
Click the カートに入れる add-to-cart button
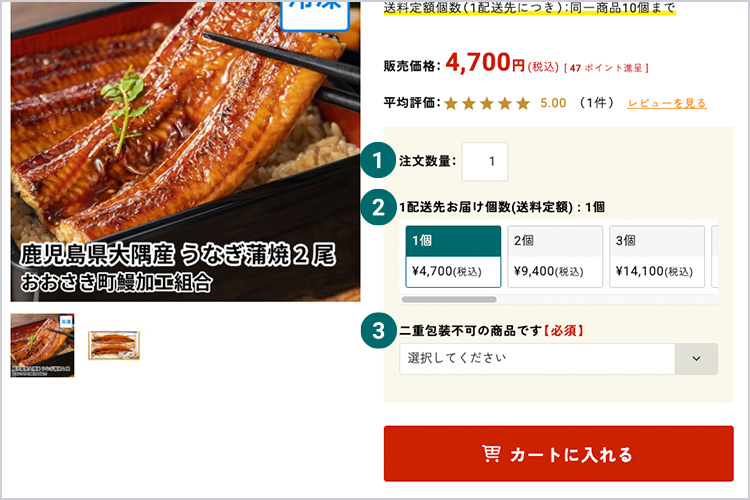(559, 454)
